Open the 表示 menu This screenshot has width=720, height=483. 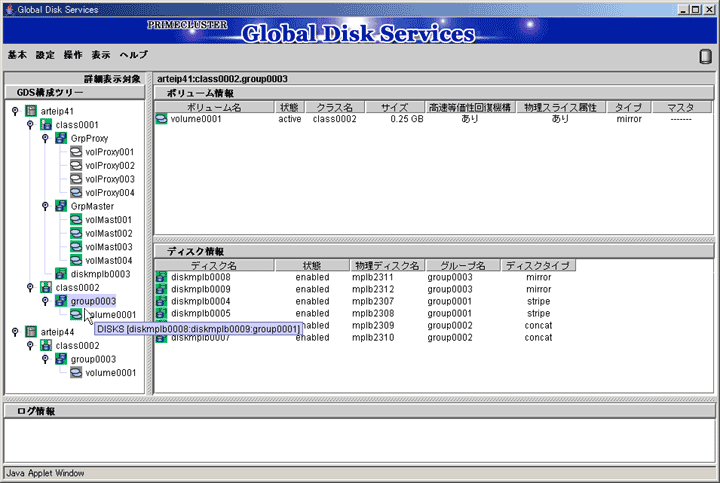[101, 55]
